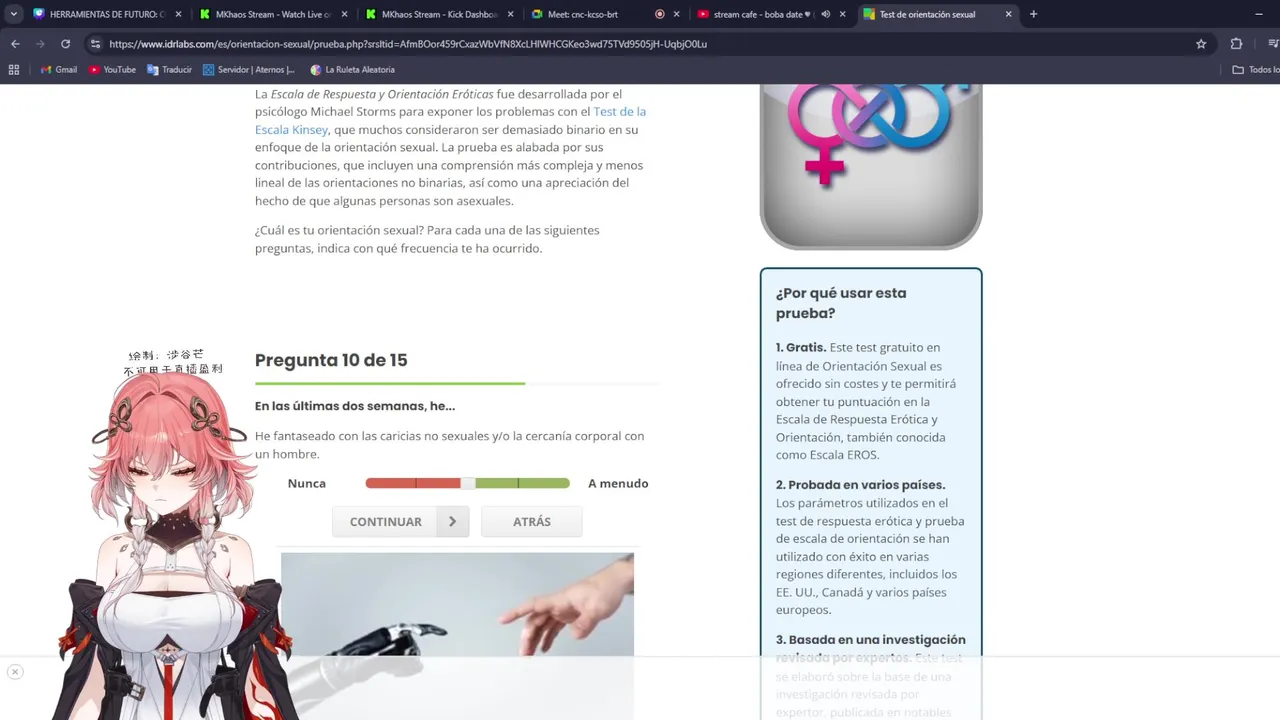The height and width of the screenshot is (720, 1280).
Task: Open a new browser tab
Action: 1033,14
